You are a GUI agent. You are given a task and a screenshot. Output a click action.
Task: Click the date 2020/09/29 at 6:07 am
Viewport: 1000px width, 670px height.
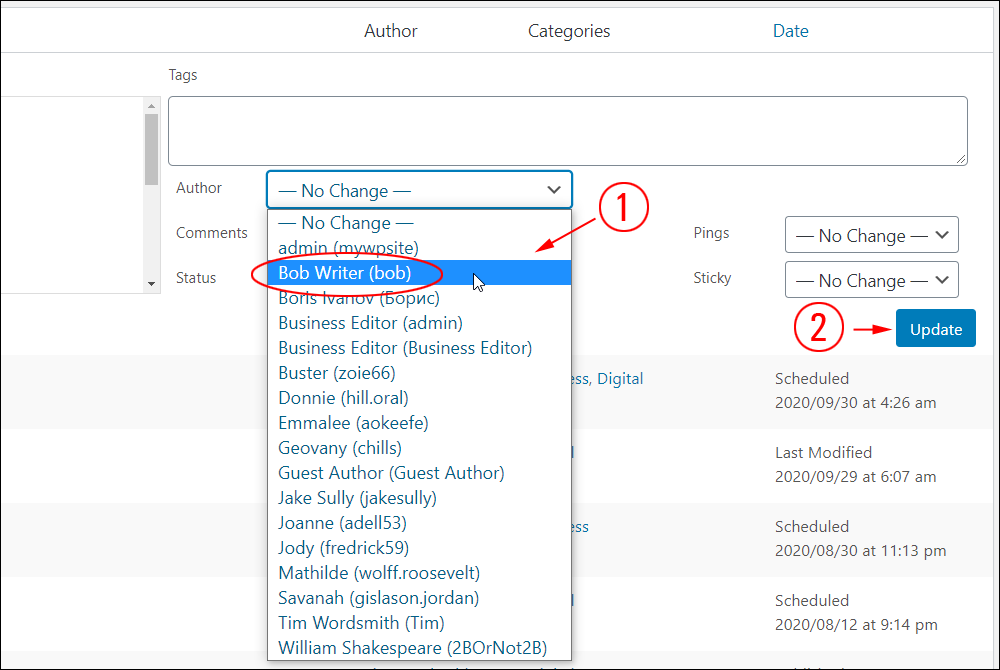coord(855,477)
